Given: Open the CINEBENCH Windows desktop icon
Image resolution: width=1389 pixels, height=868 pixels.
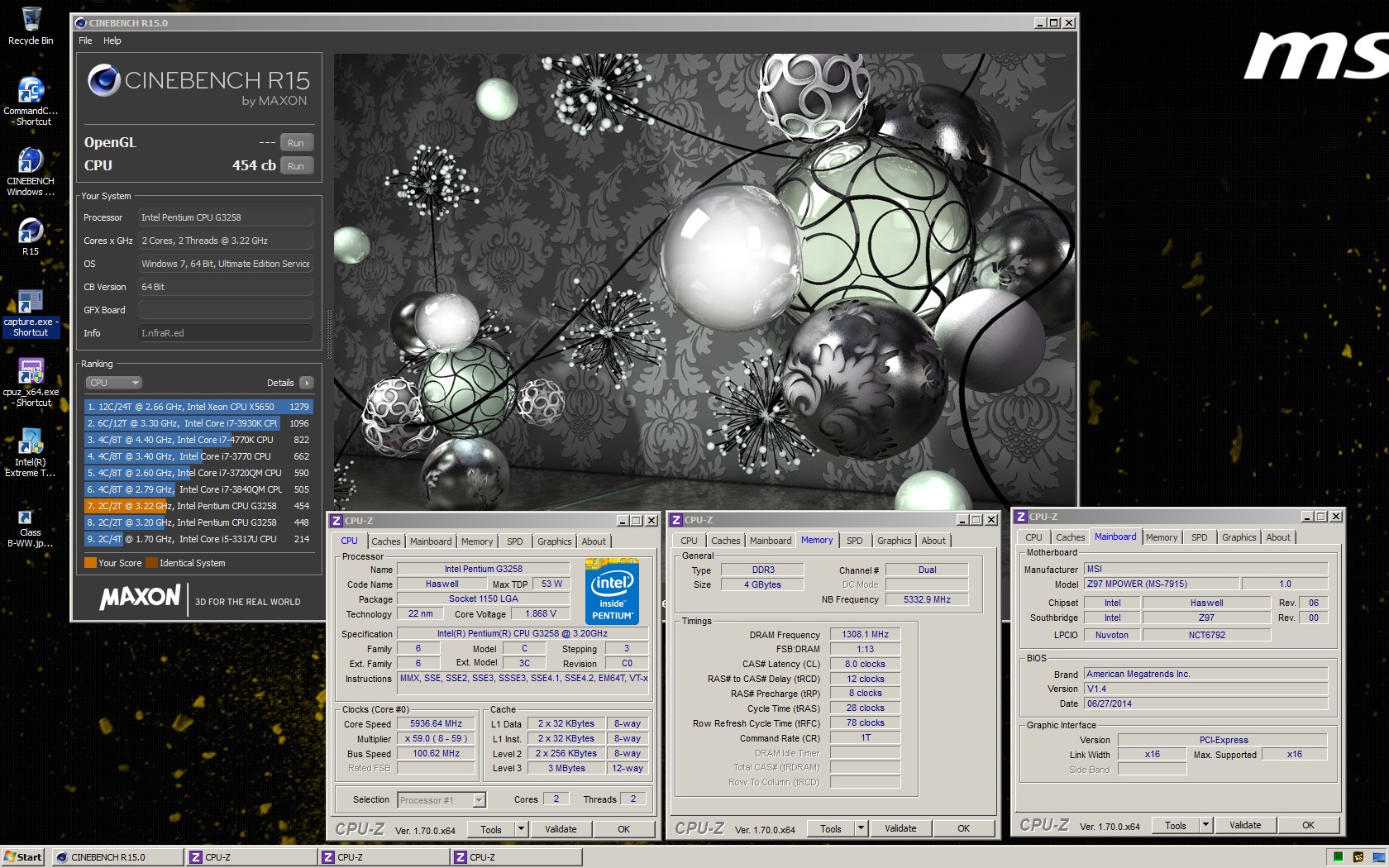Looking at the screenshot, I should pos(31,172).
